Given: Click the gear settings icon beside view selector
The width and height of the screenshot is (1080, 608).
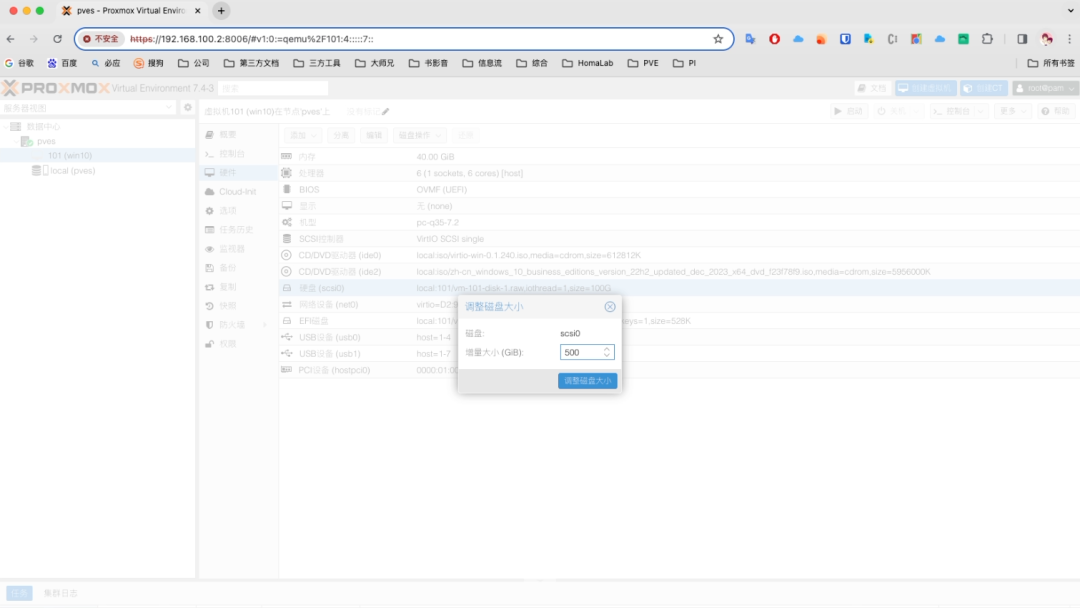Looking at the screenshot, I should coord(187,107).
